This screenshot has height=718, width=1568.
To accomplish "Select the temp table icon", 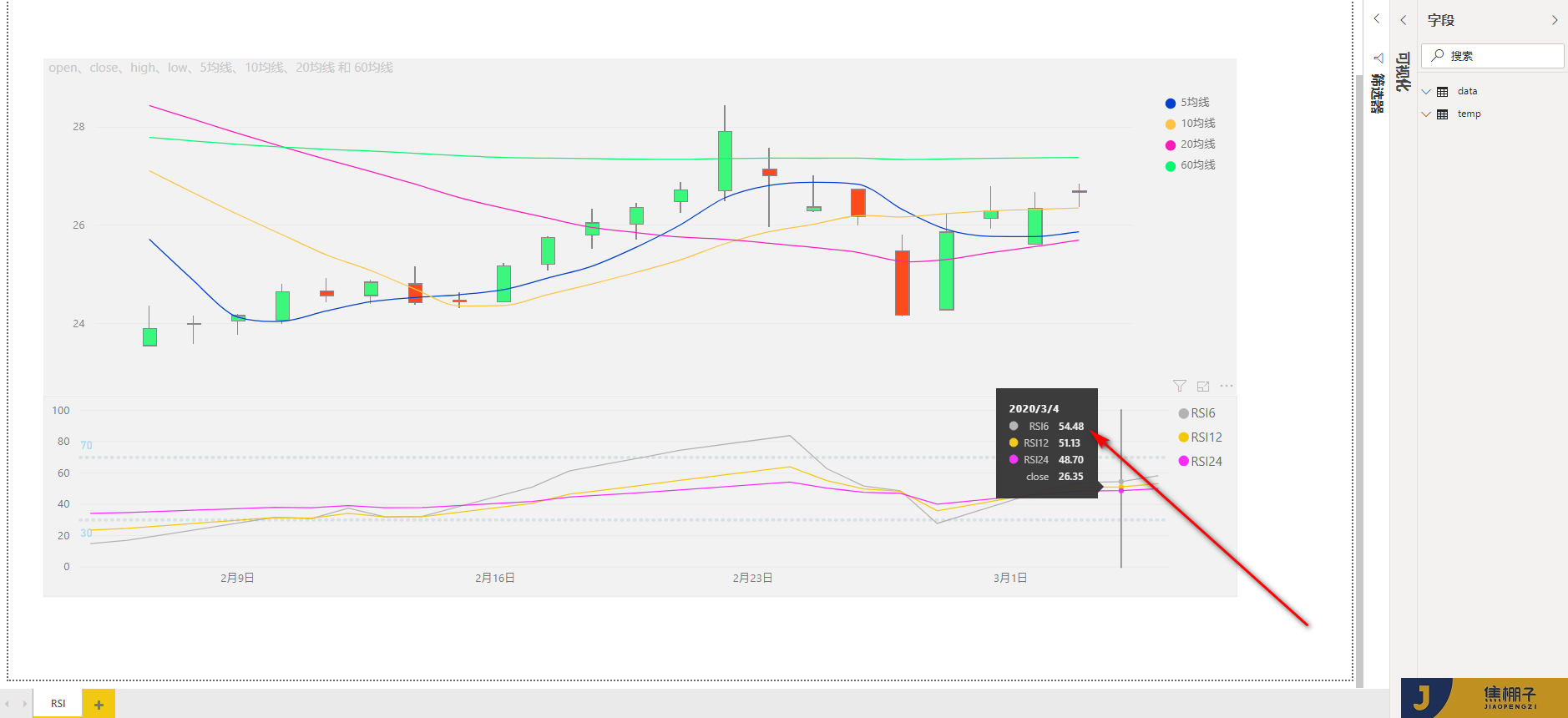I will pyautogui.click(x=1442, y=114).
